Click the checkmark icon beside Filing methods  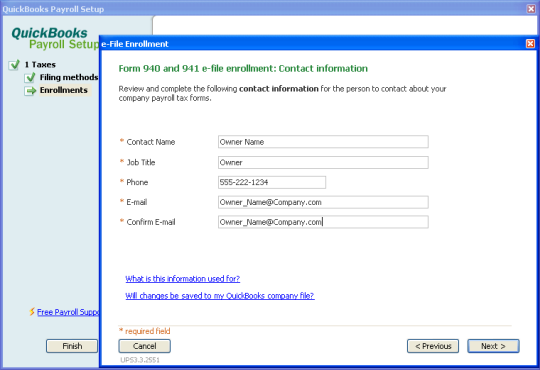(30, 78)
